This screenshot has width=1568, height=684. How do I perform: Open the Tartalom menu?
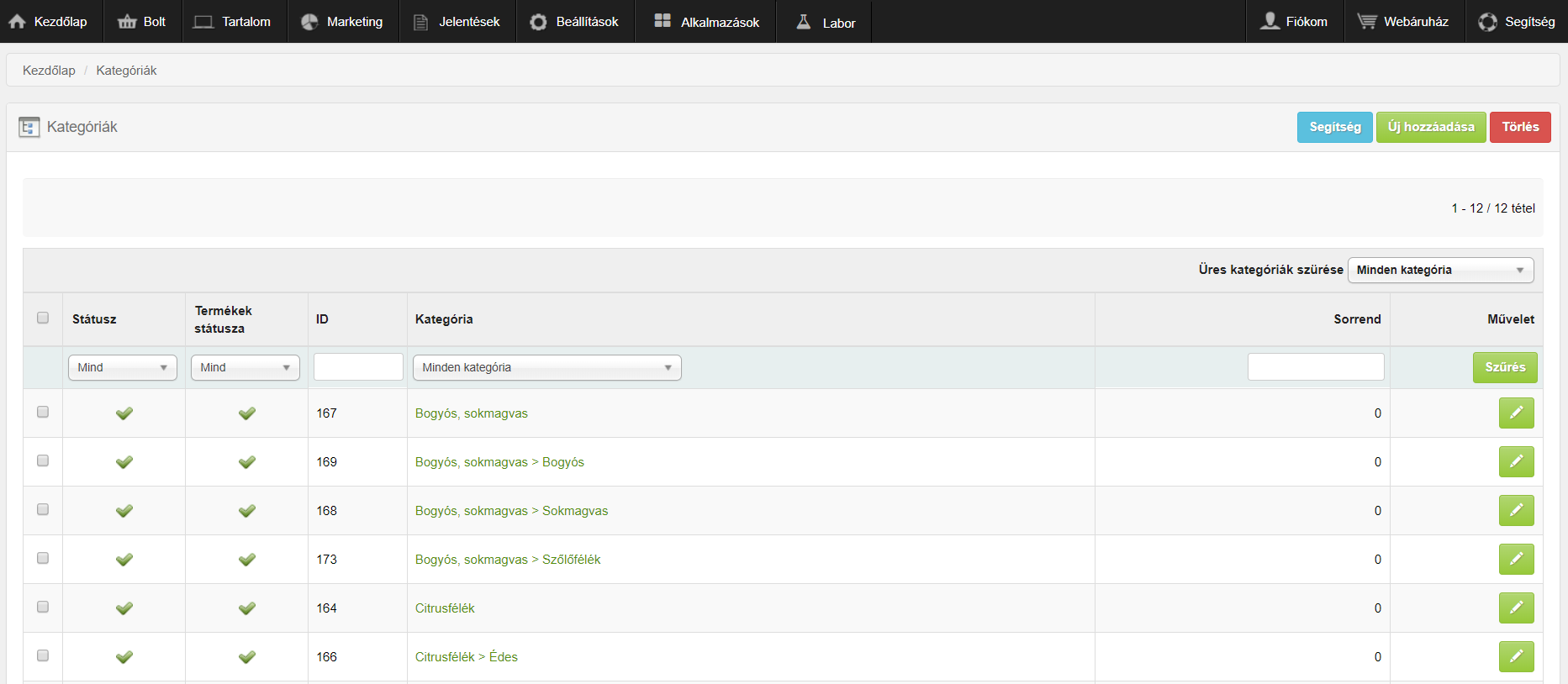click(x=233, y=22)
